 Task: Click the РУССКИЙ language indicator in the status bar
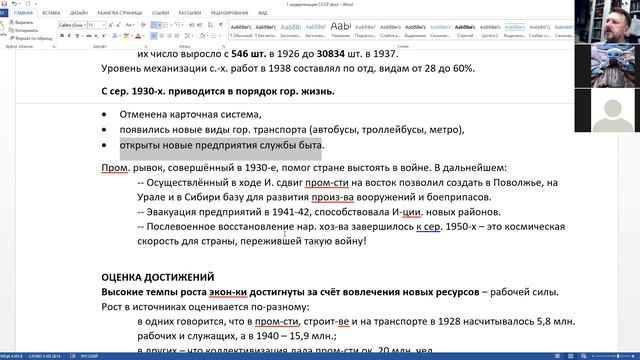pos(89,356)
